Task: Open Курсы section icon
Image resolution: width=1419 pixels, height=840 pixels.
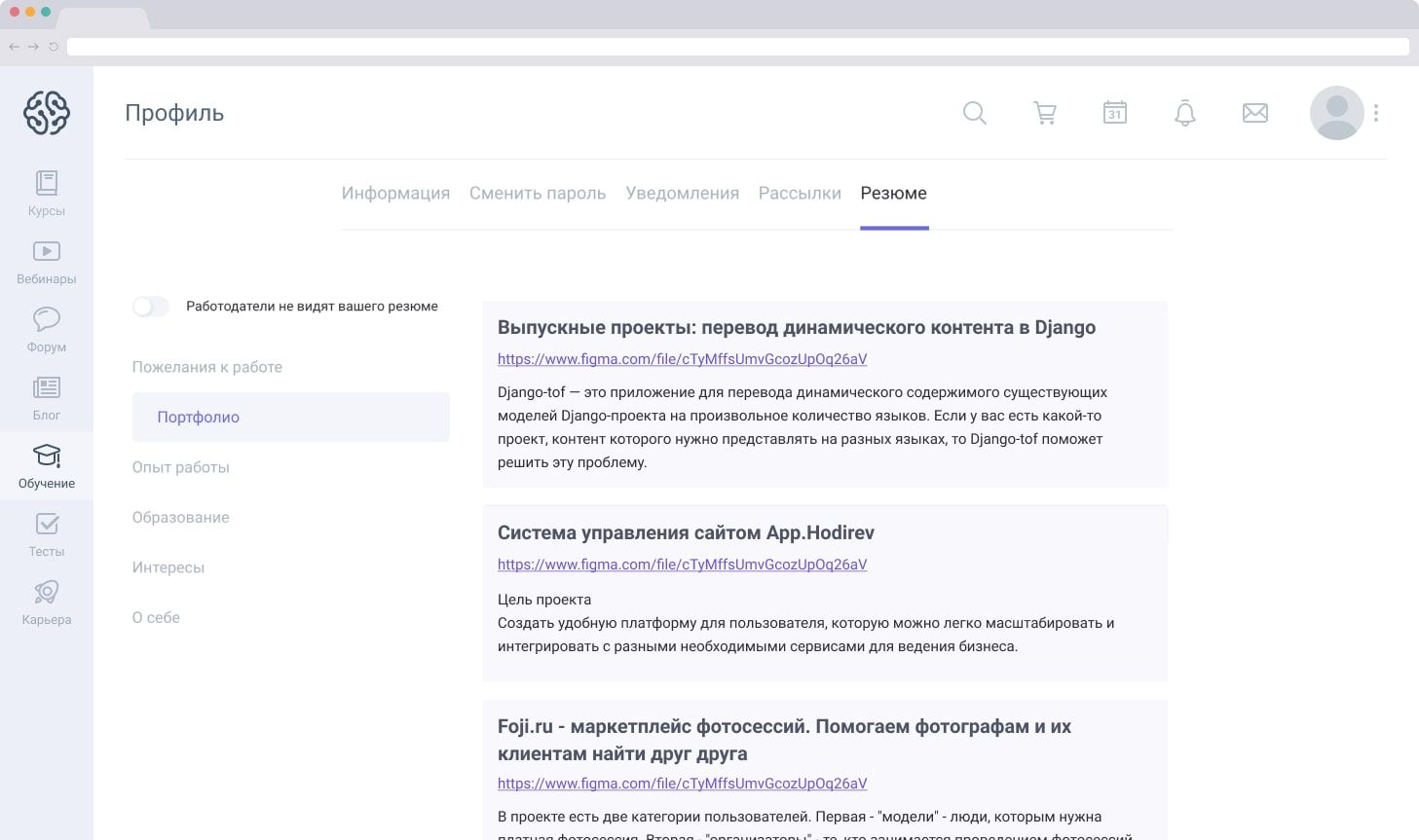Action: pos(47,182)
